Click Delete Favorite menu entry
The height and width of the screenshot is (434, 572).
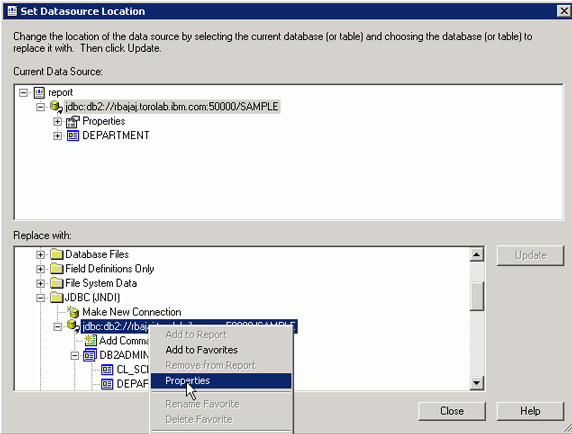[x=221, y=419]
